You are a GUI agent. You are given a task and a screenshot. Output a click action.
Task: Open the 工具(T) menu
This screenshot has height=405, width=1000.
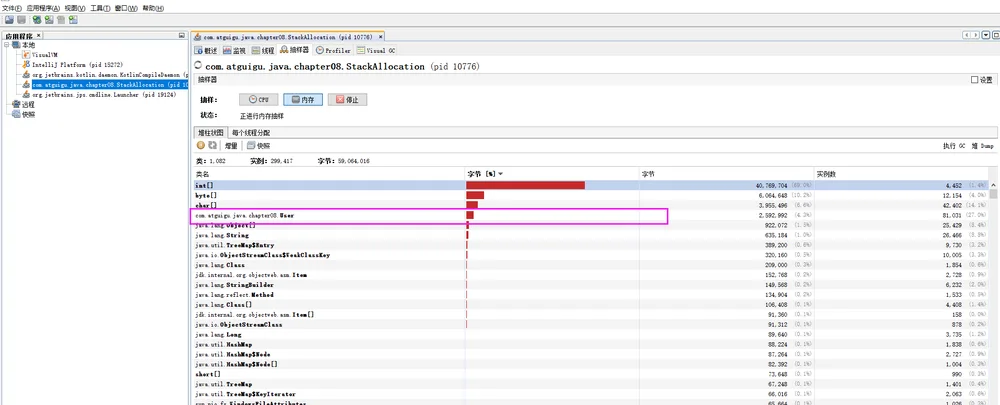click(100, 8)
